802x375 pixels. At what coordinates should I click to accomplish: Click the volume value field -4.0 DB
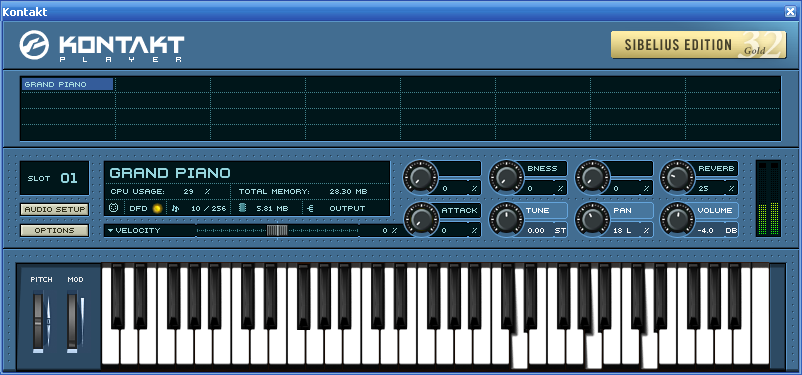tap(717, 230)
